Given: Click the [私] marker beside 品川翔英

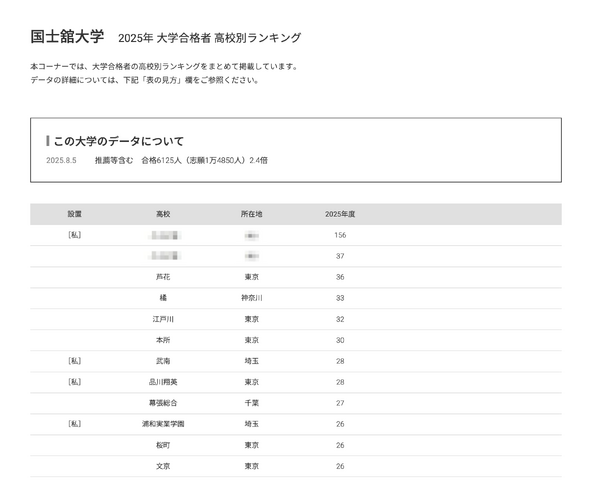Looking at the screenshot, I should point(75,382).
